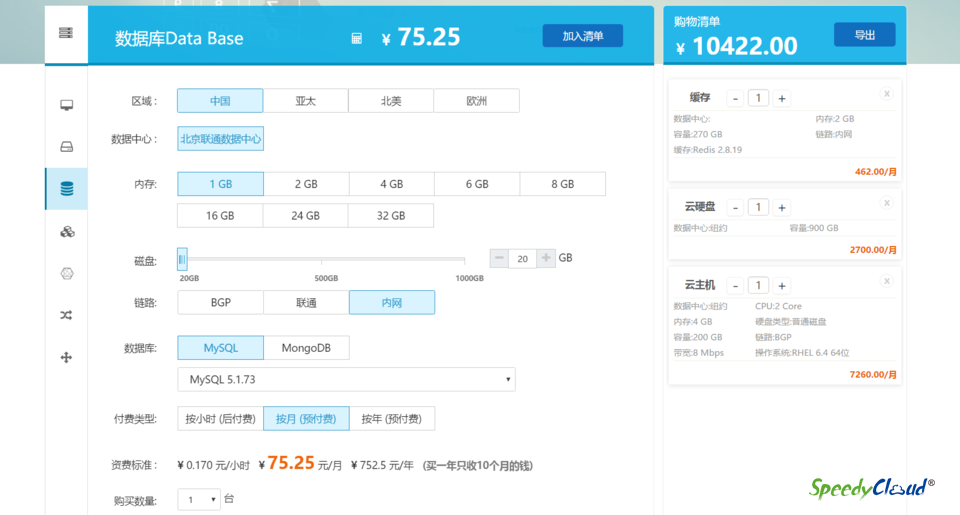Choose 联通 link type
The image size is (960, 515).
click(x=306, y=303)
